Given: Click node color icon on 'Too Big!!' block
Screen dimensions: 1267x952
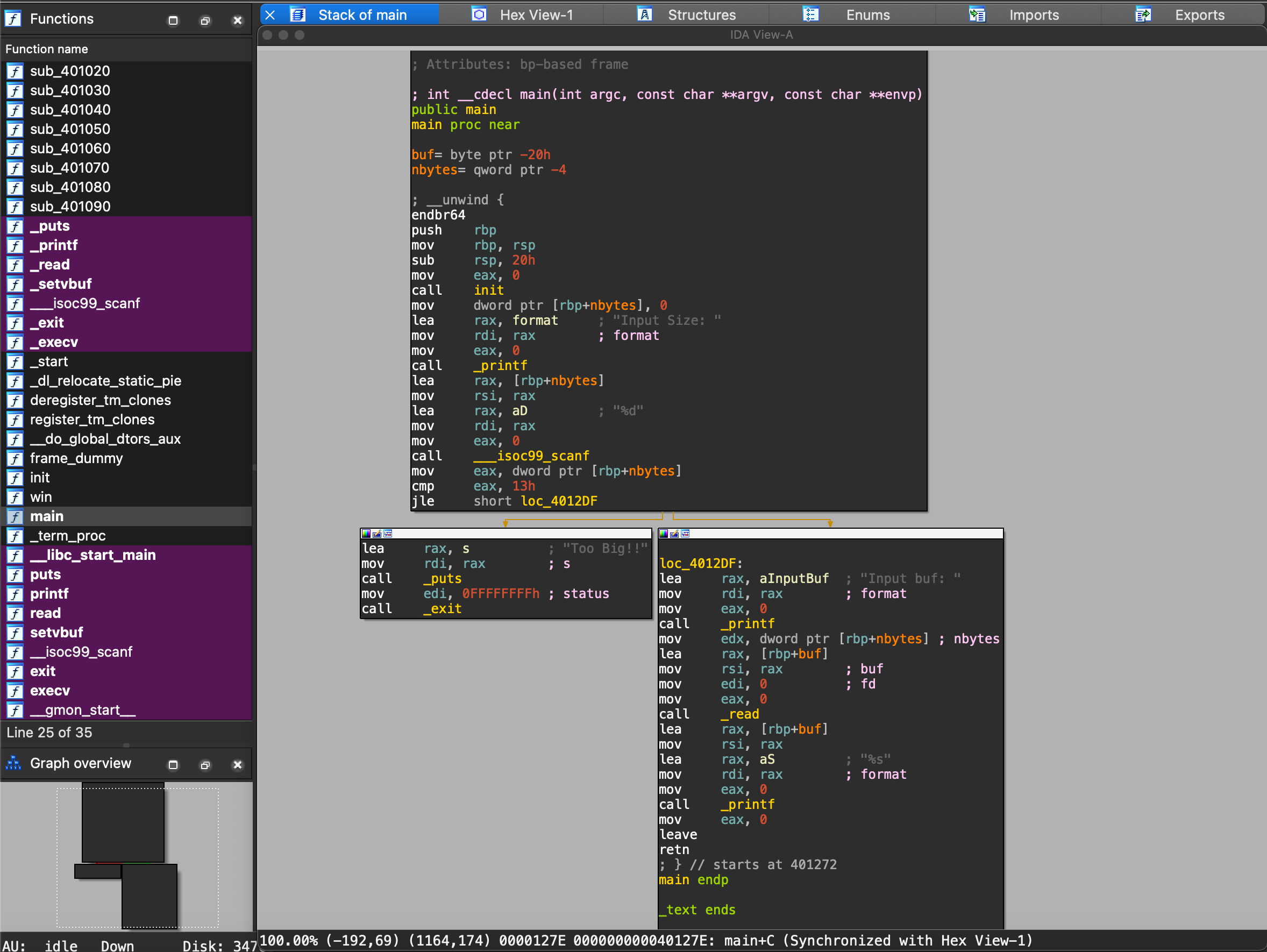Looking at the screenshot, I should point(366,533).
